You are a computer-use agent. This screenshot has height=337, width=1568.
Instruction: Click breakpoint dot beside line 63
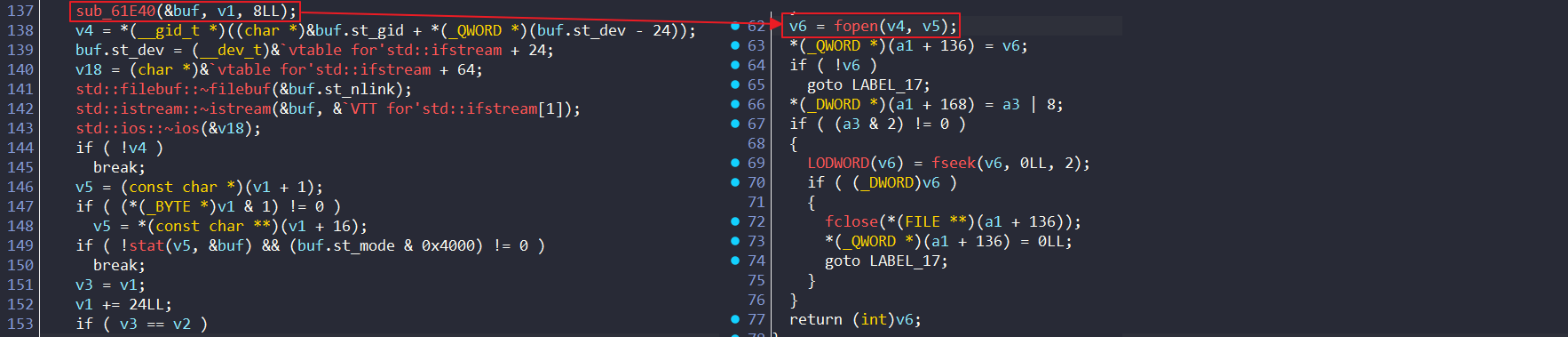pos(735,45)
